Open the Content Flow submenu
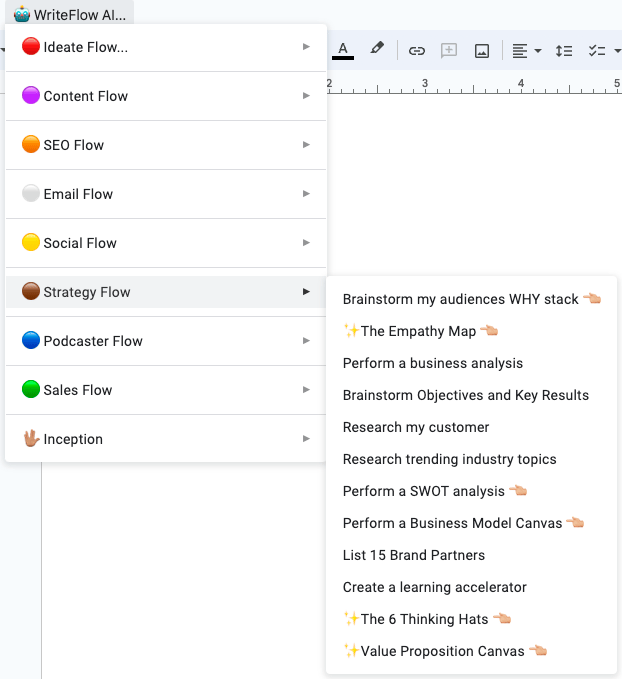The width and height of the screenshot is (622, 679). pos(166,96)
